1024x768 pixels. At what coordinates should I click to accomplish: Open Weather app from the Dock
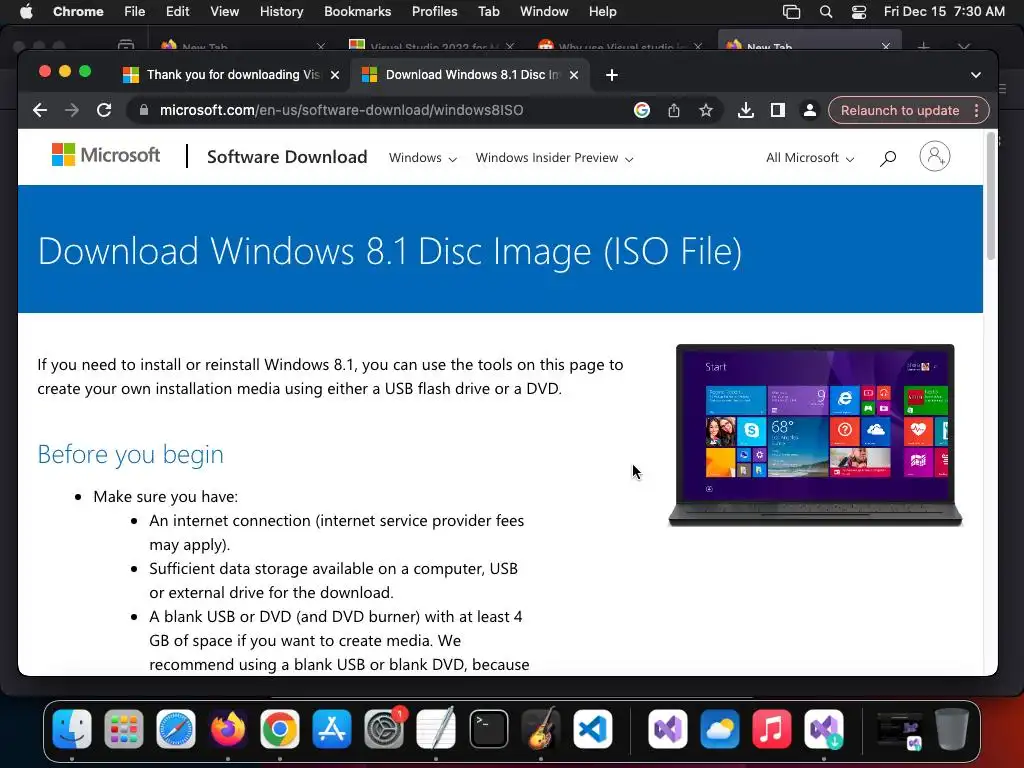click(719, 729)
